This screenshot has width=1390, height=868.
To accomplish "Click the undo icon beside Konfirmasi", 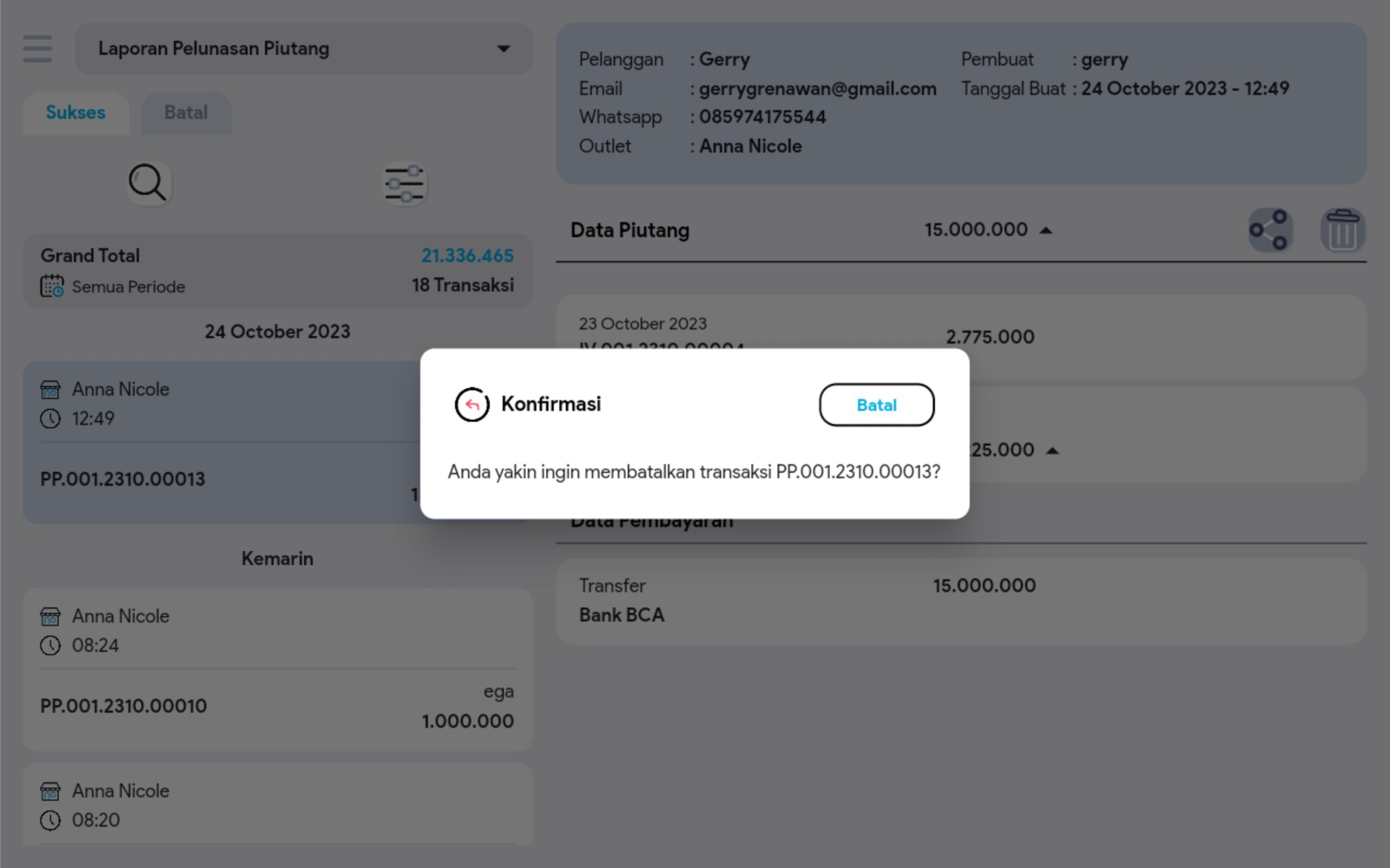I will [471, 405].
